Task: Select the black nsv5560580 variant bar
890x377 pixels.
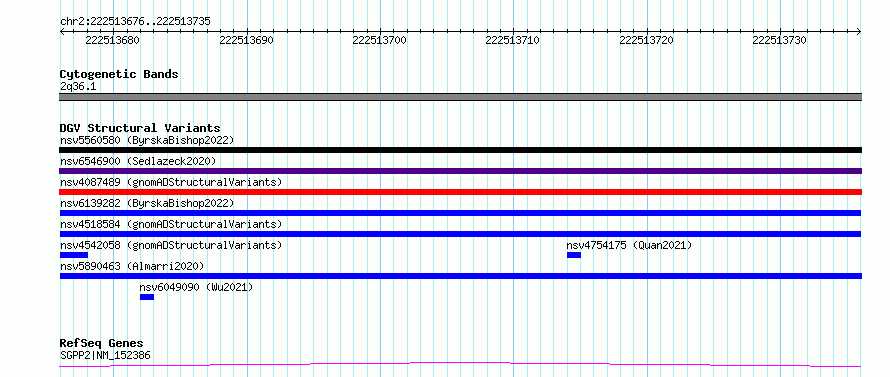Action: pyautogui.click(x=460, y=150)
